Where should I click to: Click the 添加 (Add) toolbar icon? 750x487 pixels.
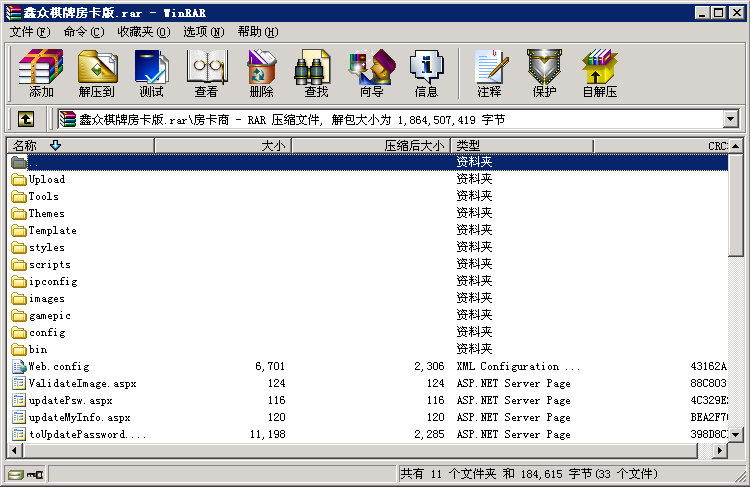(41, 73)
